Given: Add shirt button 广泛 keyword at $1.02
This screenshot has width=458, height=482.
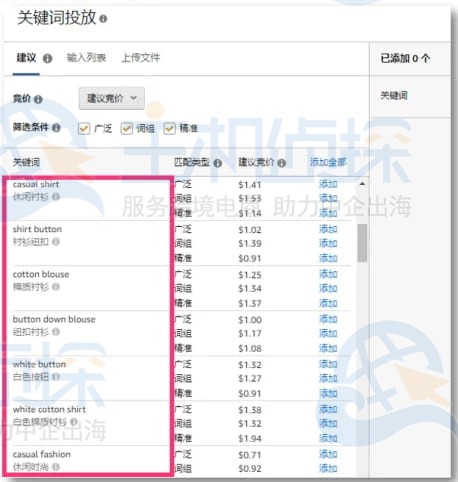Looking at the screenshot, I should 328,229.
